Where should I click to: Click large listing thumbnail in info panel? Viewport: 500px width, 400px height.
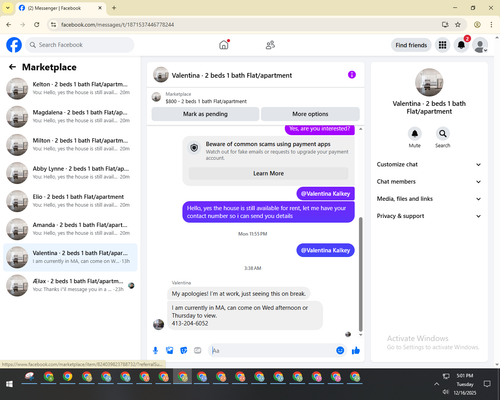tap(429, 82)
